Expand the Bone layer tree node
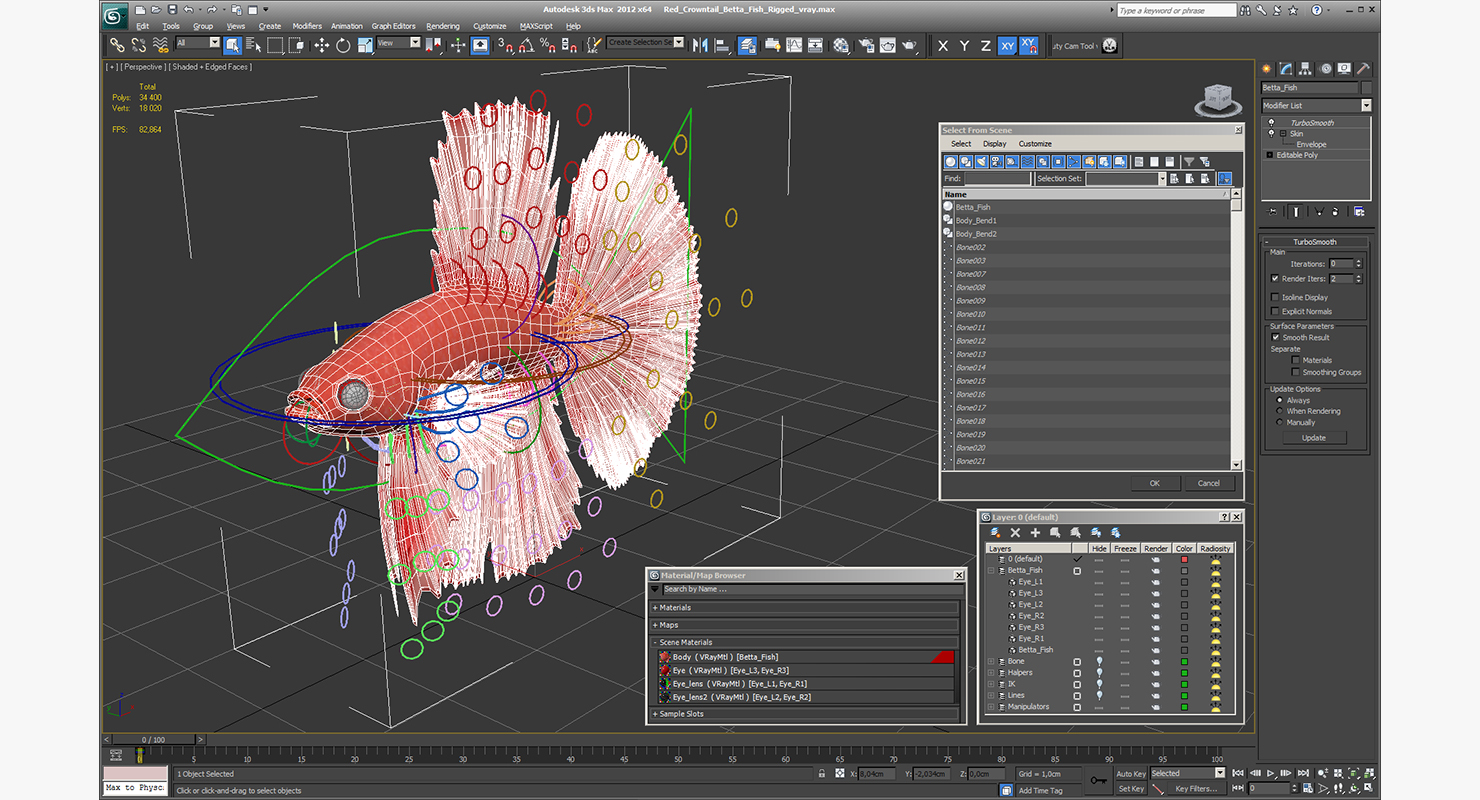 pyautogui.click(x=991, y=661)
